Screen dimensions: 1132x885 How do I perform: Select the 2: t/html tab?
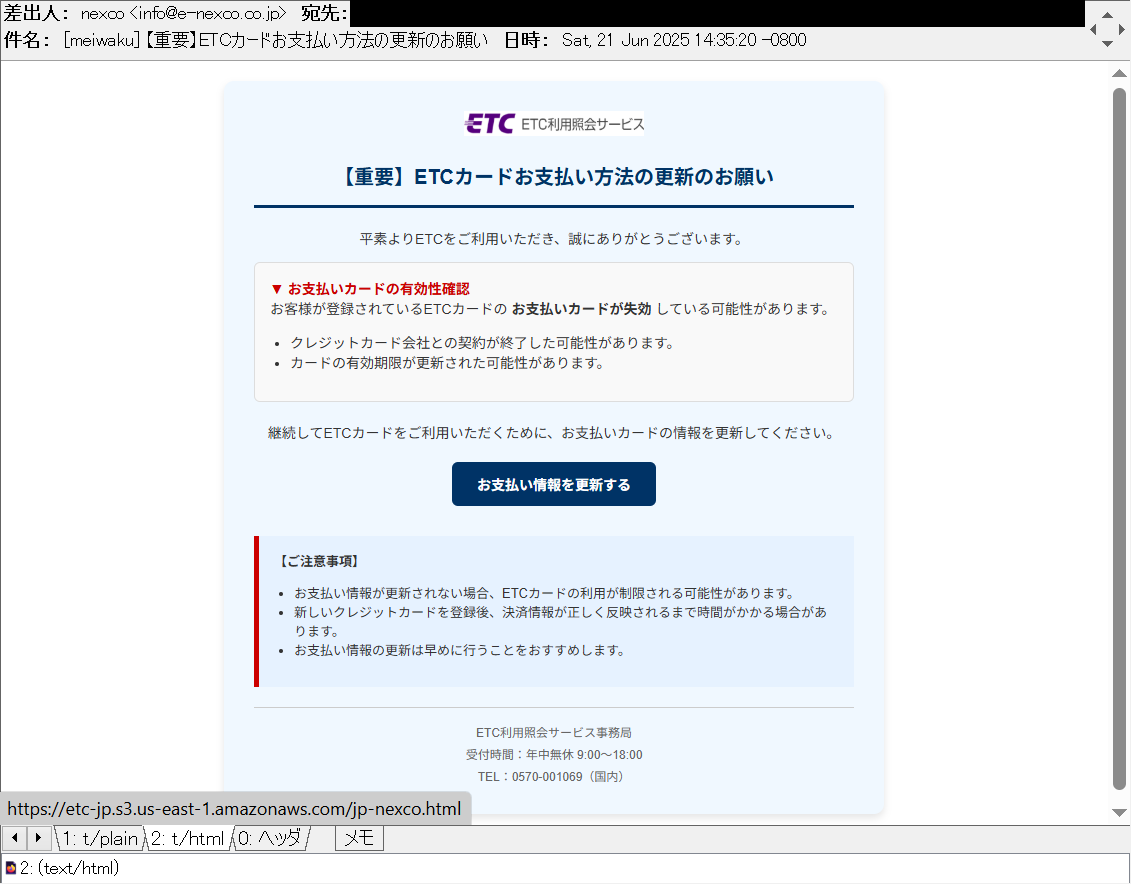(x=188, y=838)
